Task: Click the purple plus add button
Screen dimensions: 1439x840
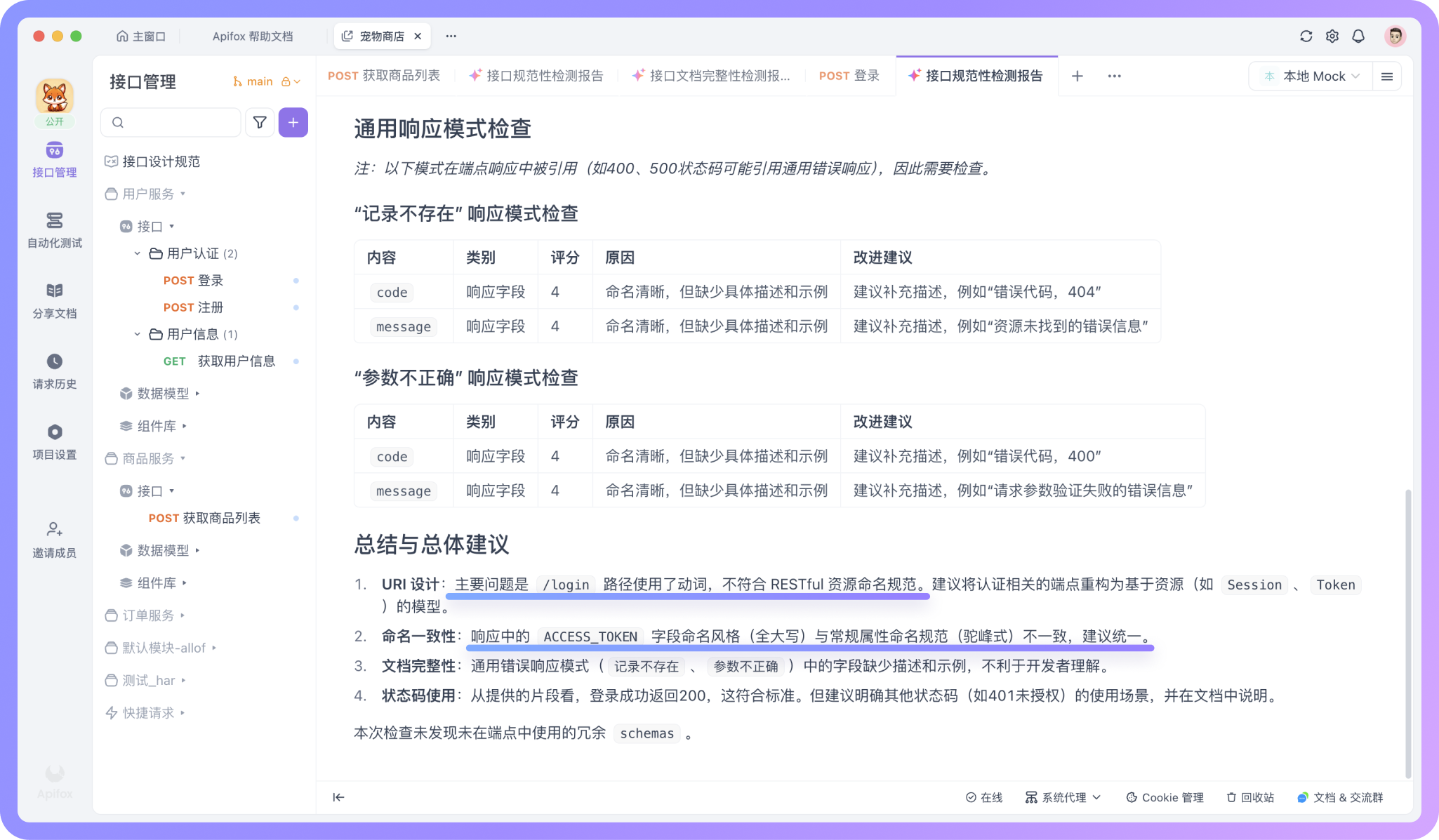Action: point(293,123)
